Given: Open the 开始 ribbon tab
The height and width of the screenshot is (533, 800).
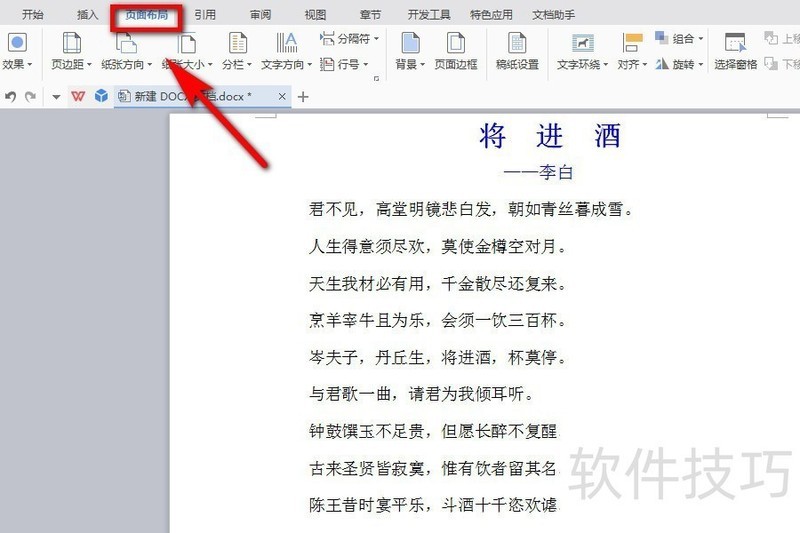Looking at the screenshot, I should tap(33, 14).
